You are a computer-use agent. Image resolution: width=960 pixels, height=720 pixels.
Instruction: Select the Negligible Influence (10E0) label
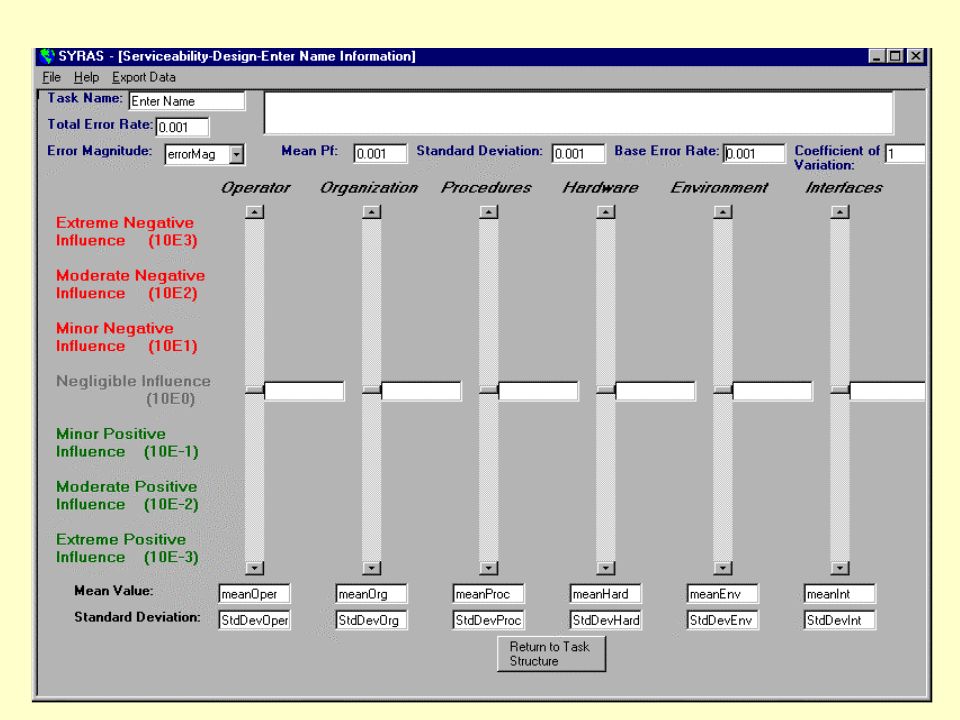click(x=133, y=390)
